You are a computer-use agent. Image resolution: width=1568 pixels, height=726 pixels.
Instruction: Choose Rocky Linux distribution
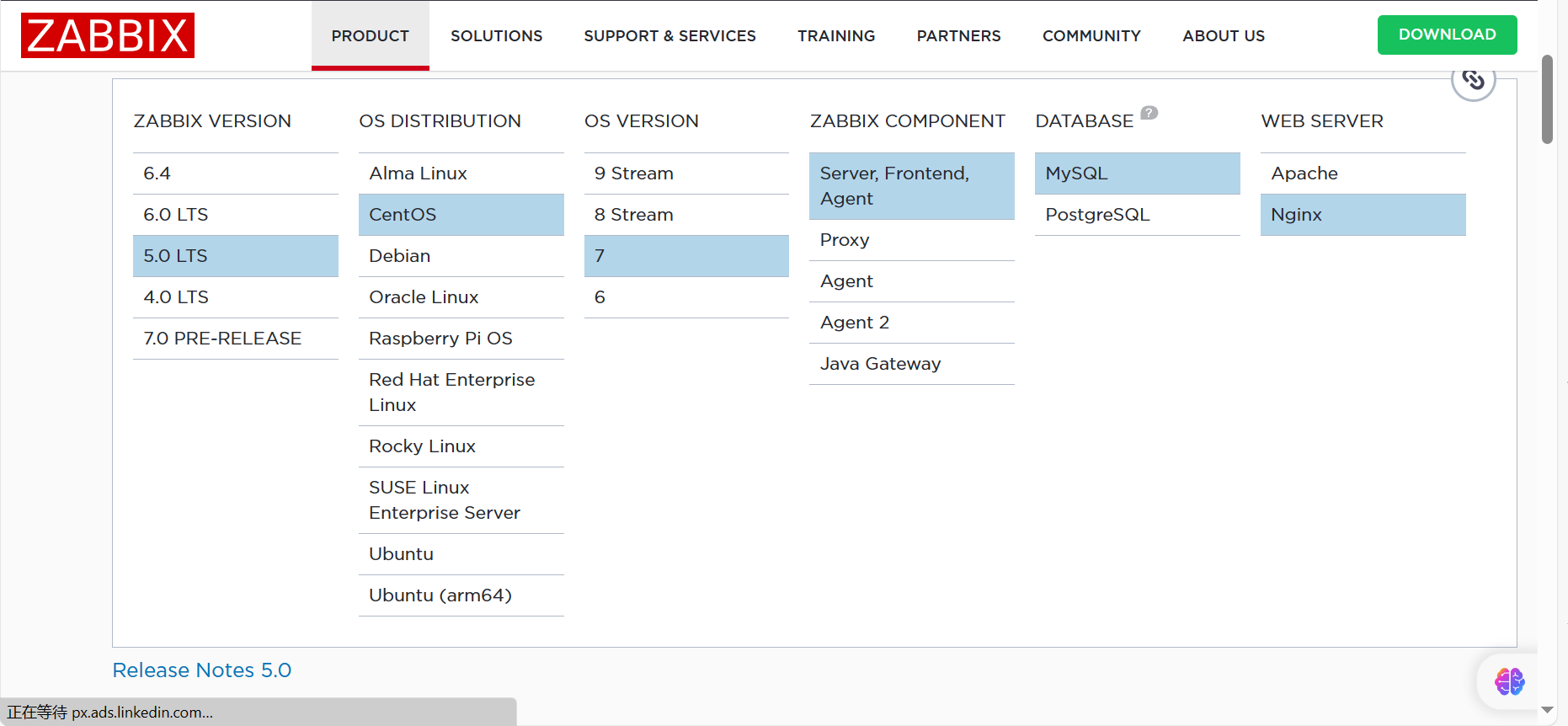click(x=461, y=446)
